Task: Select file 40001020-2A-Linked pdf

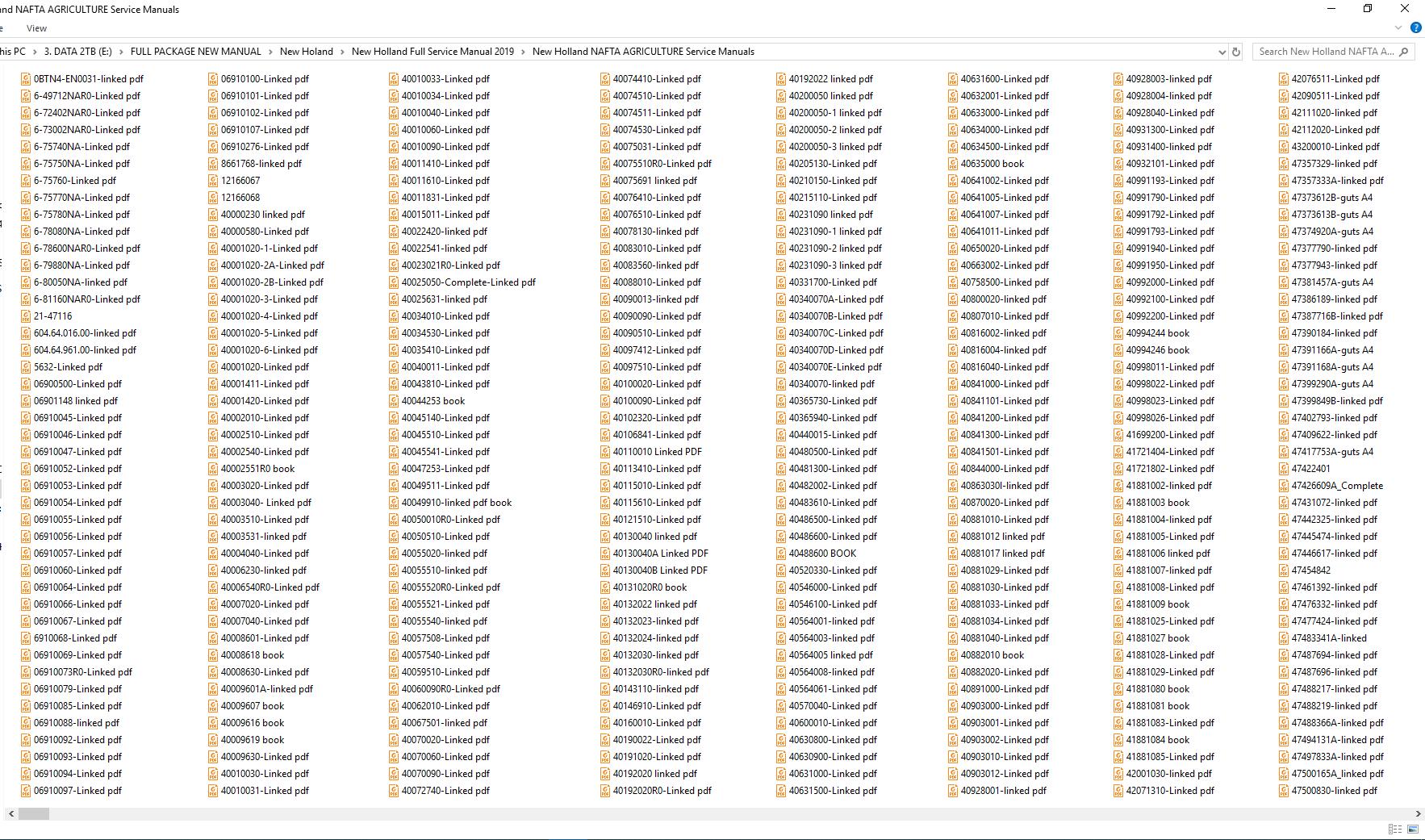Action: coord(266,265)
